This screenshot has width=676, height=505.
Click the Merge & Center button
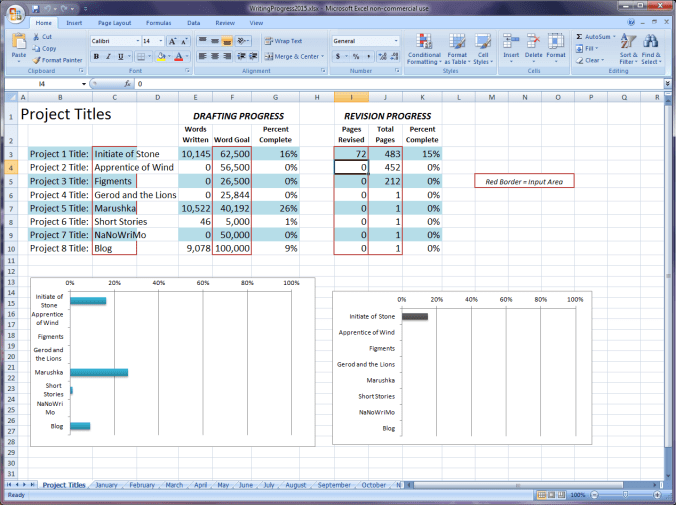tap(294, 57)
